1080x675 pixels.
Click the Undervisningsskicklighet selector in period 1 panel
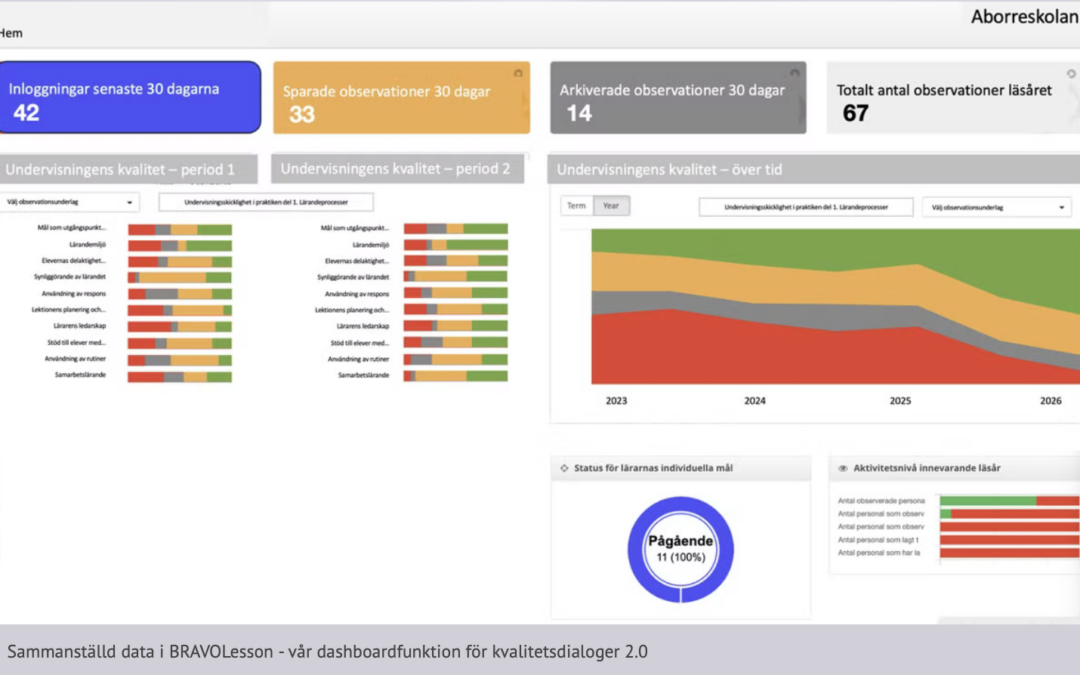point(265,202)
